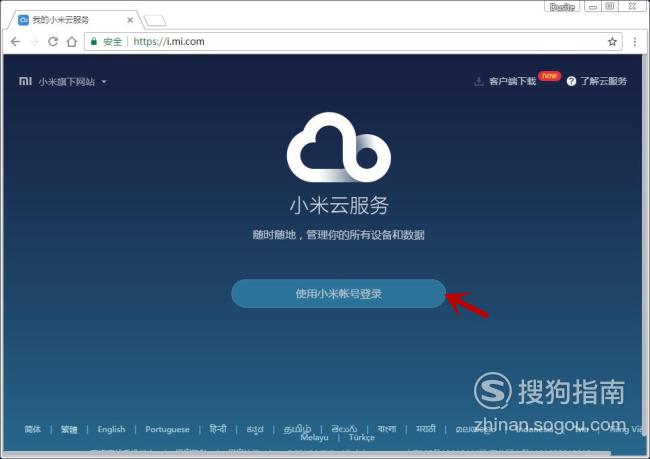Click the Mi logo in header
The height and width of the screenshot is (459, 650).
[x=25, y=81]
